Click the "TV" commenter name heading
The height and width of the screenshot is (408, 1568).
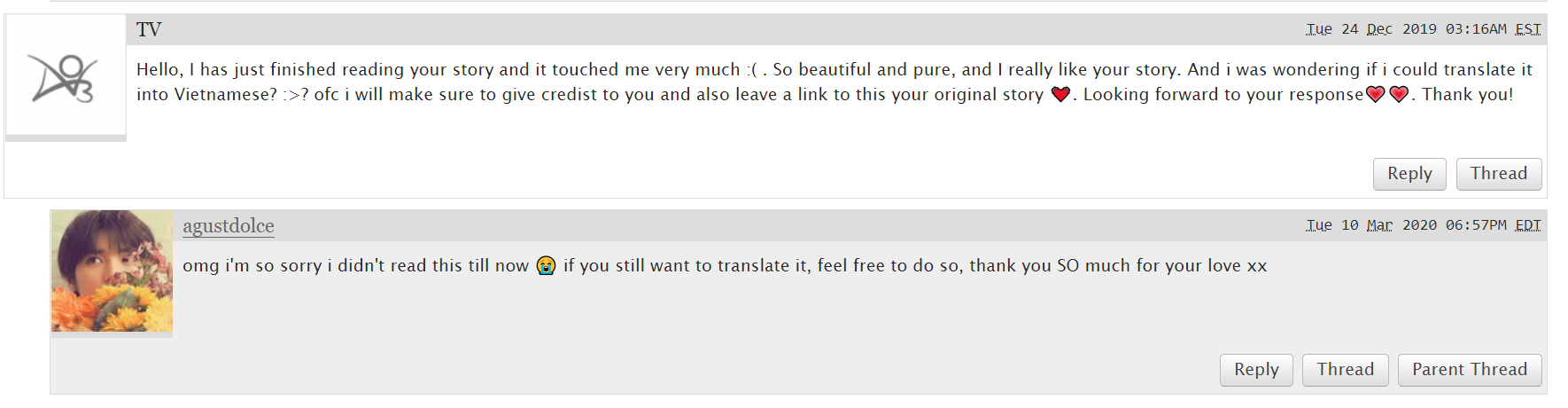(149, 30)
